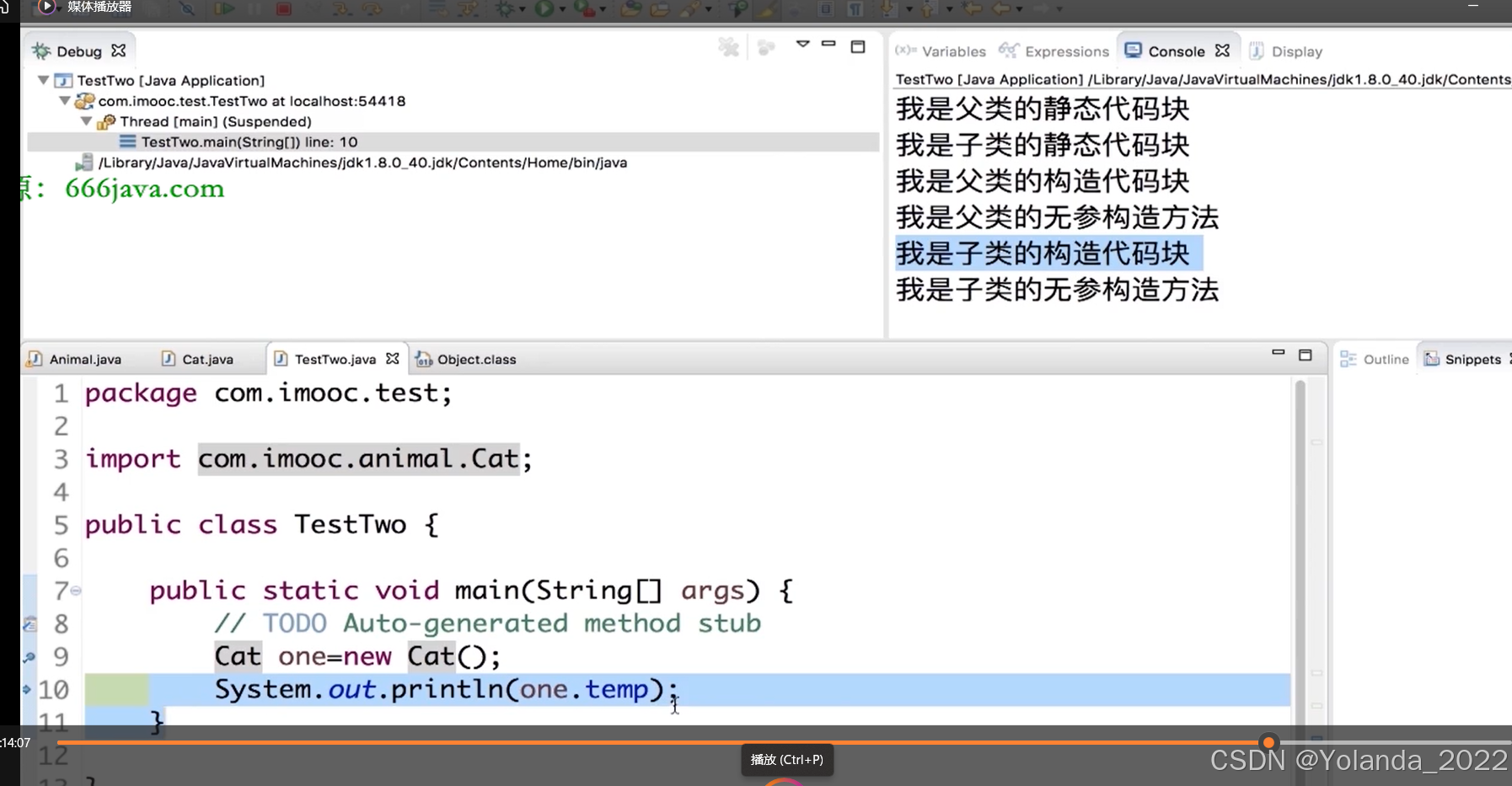Image resolution: width=1512 pixels, height=786 pixels.
Task: Click the instruction pointer marker at line 10
Action: [x=27, y=689]
